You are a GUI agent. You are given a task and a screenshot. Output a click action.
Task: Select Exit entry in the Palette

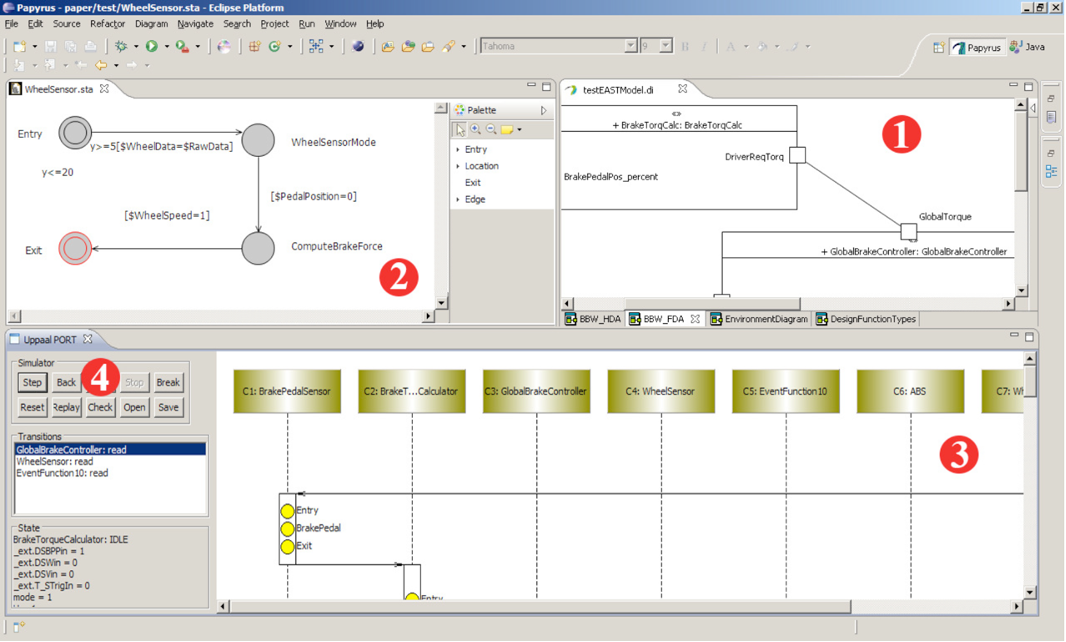click(x=472, y=182)
